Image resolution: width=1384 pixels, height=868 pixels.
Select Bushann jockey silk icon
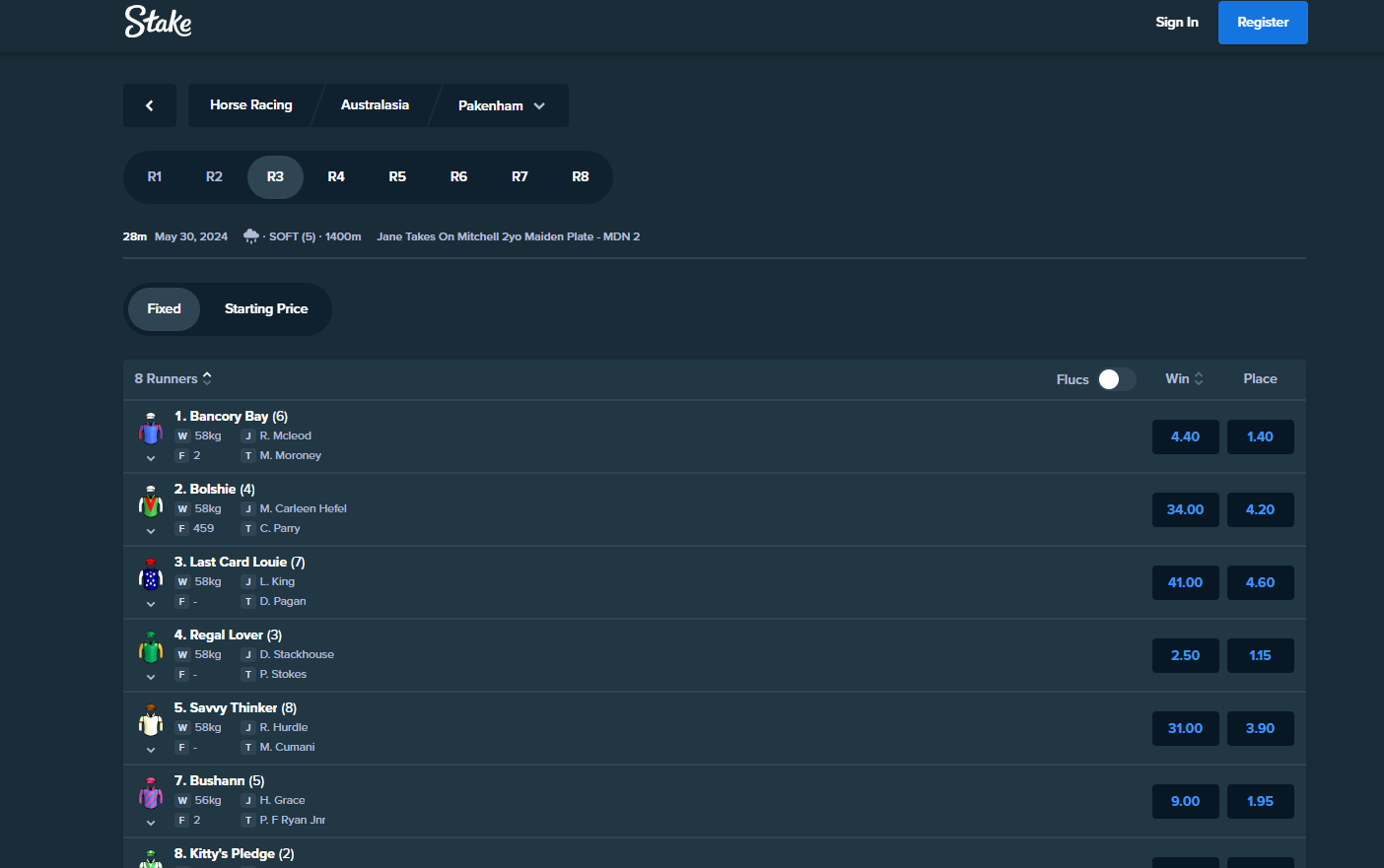click(x=151, y=793)
